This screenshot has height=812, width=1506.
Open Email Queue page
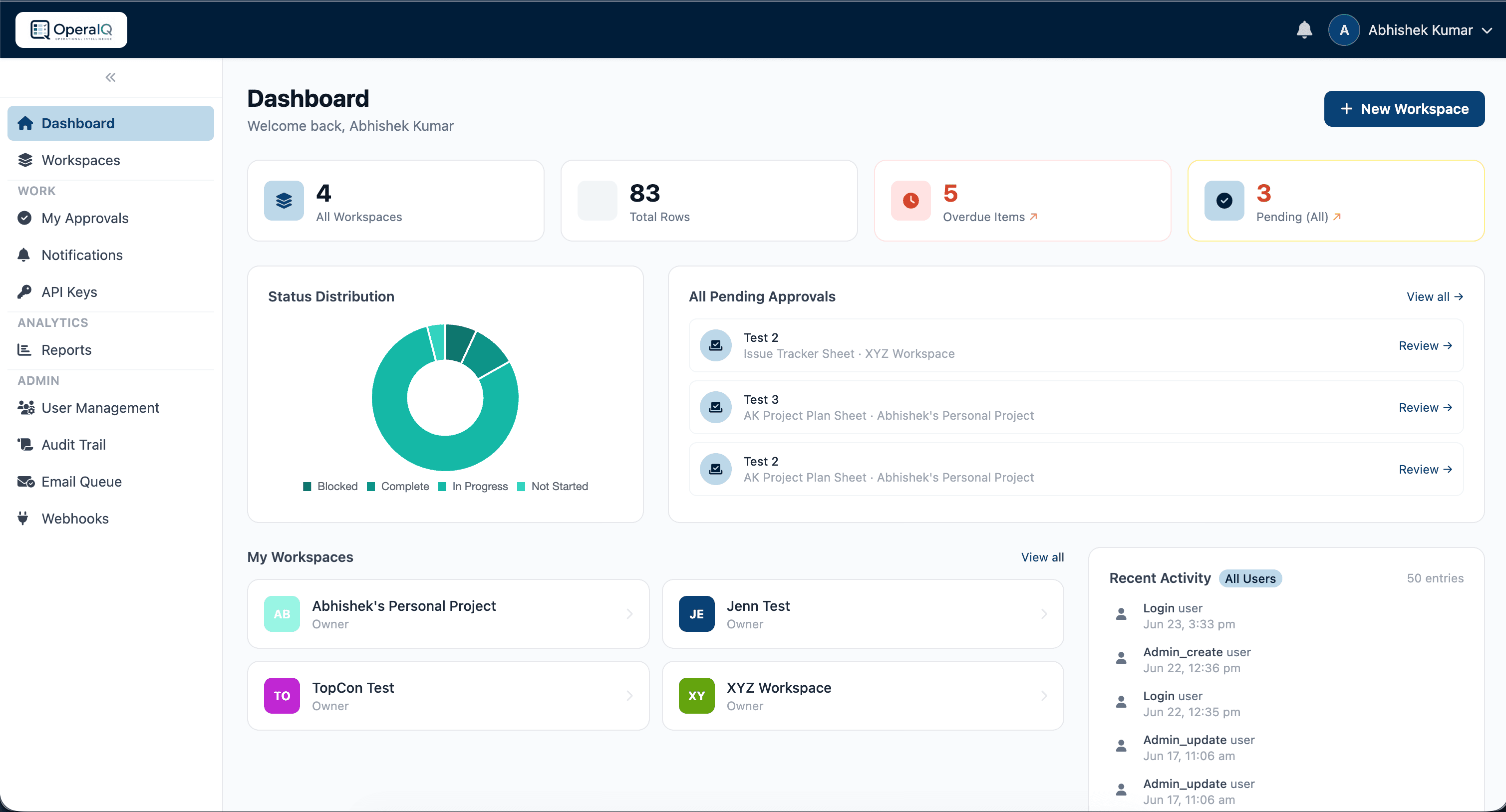pyautogui.click(x=110, y=482)
